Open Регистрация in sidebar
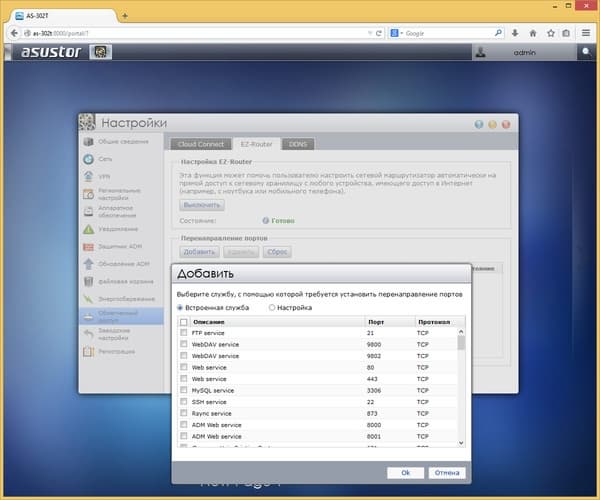The image size is (600, 500). click(121, 352)
